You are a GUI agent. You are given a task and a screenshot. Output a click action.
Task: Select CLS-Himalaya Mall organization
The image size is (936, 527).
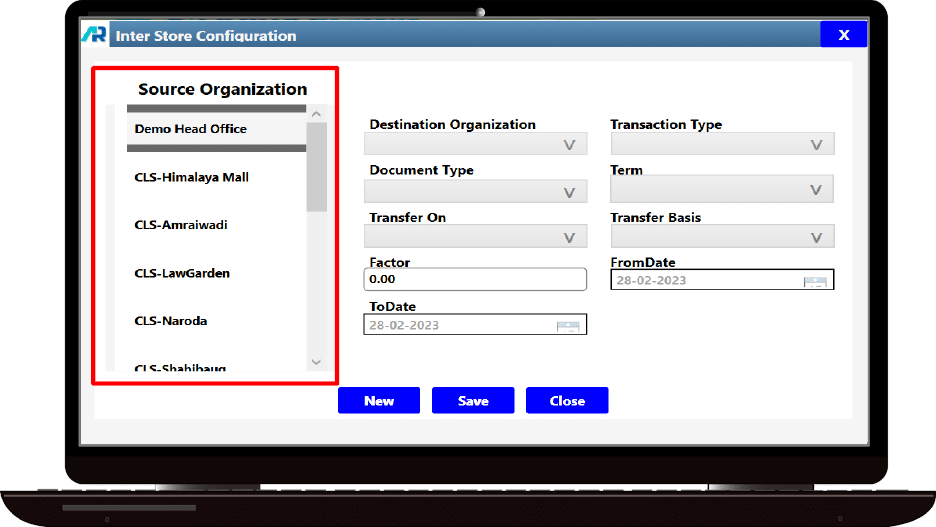(192, 177)
